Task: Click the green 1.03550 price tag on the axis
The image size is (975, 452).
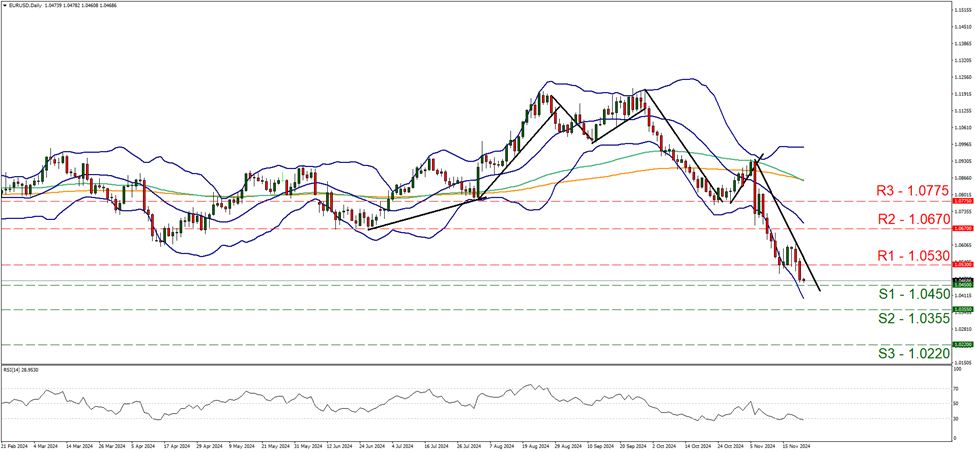Action: pyautogui.click(x=961, y=309)
